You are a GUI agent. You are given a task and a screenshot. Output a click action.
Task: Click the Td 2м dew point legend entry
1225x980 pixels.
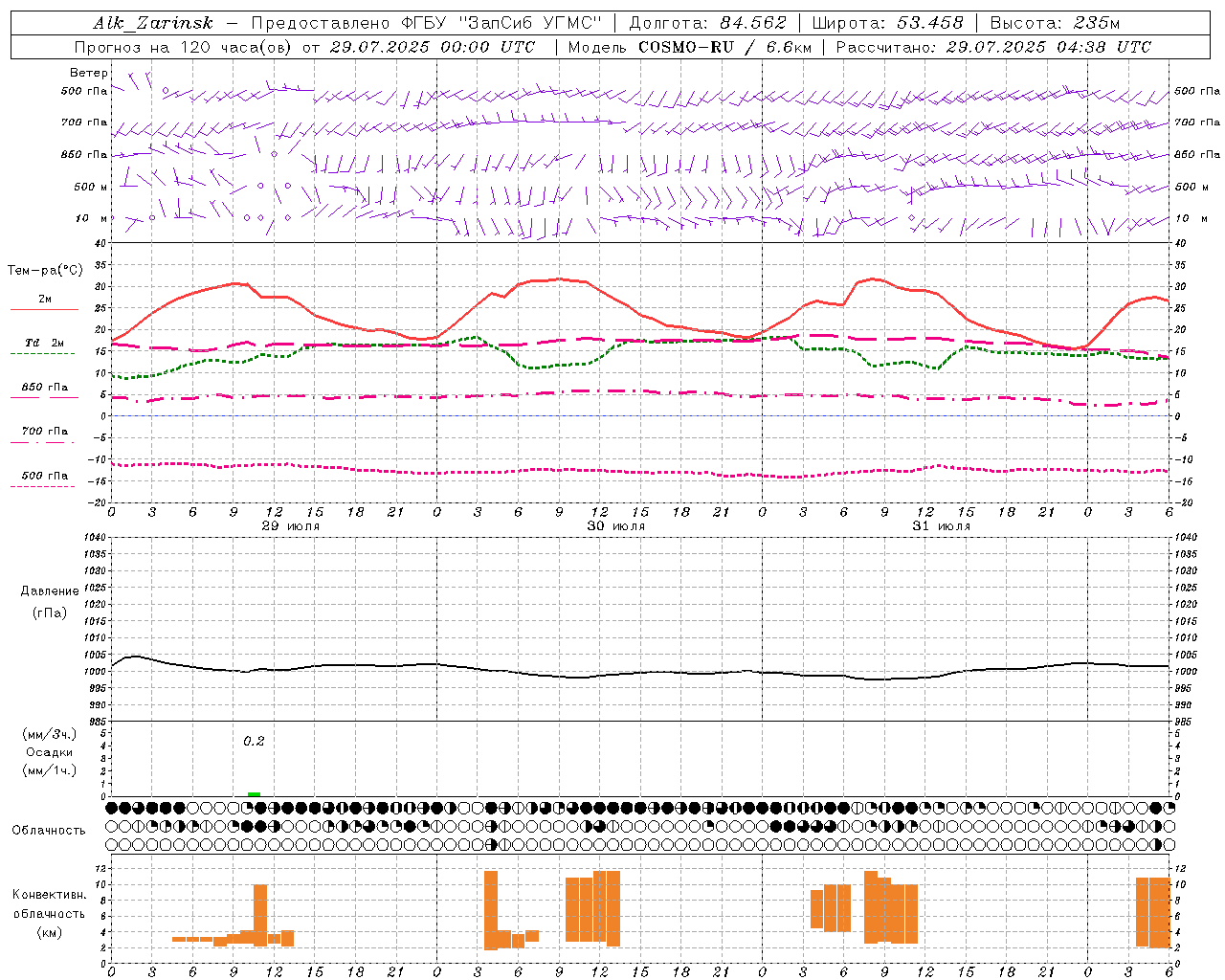click(45, 343)
